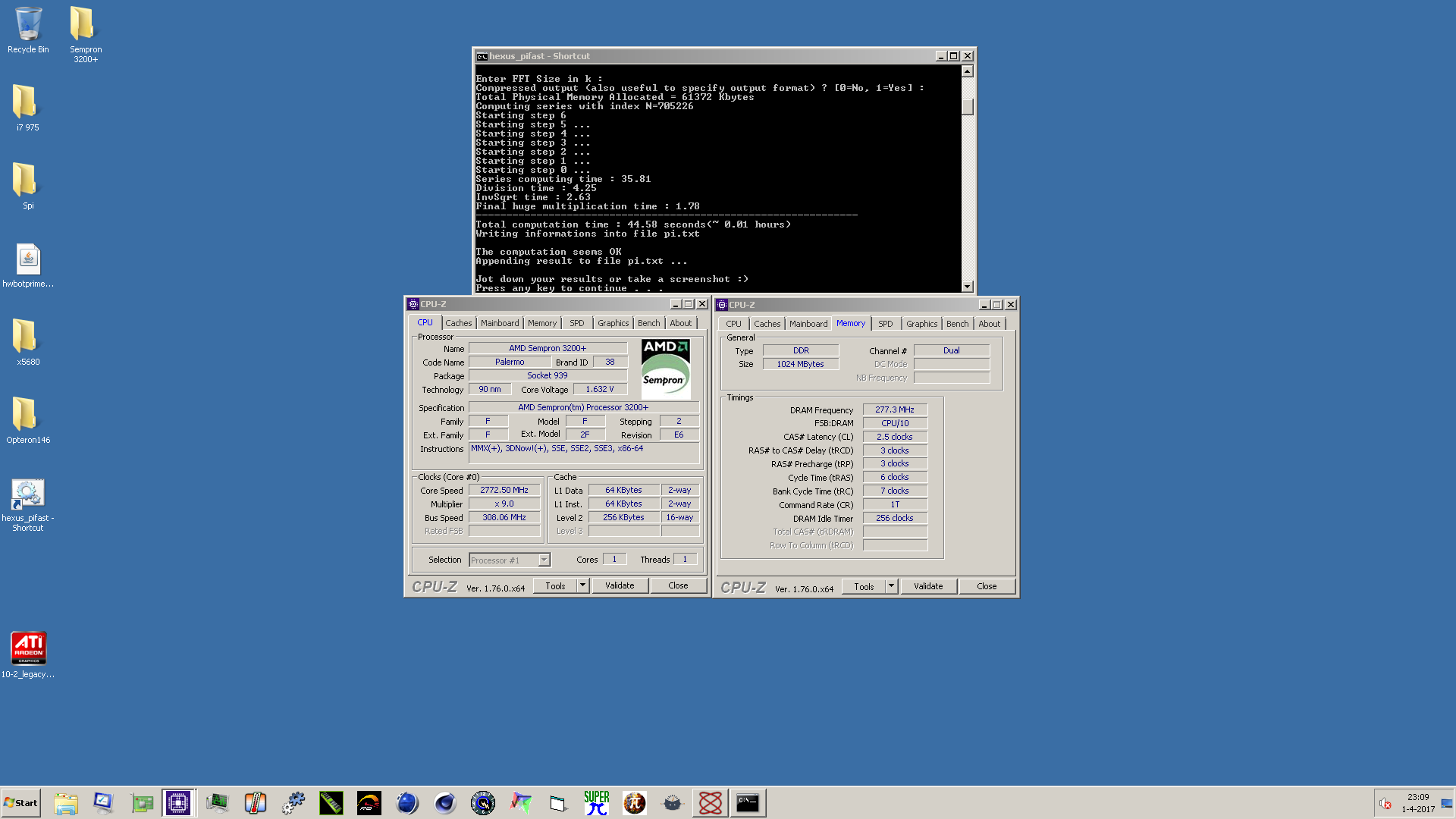Open Graphics tab in right CPU-Z window
1456x819 pixels.
pos(921,324)
